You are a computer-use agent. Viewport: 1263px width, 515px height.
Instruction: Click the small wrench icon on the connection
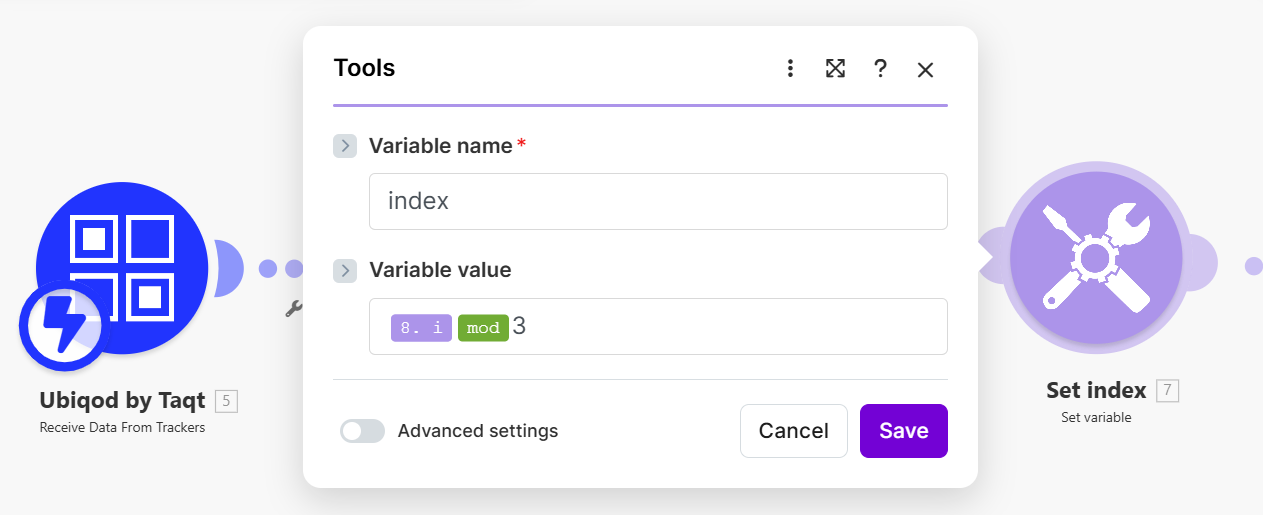click(x=293, y=309)
